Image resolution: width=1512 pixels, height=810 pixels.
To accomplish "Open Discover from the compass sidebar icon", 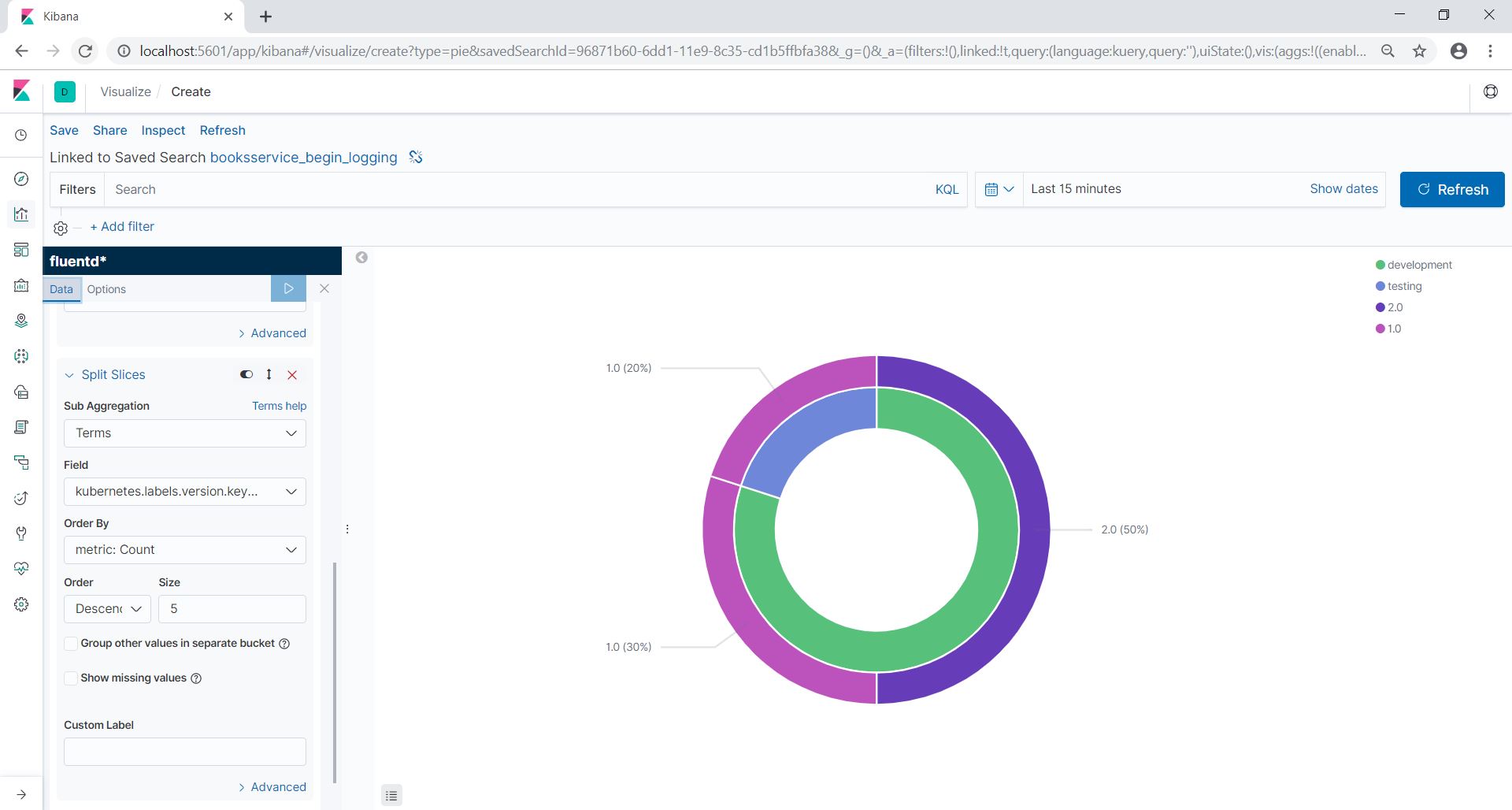I will click(x=21, y=179).
